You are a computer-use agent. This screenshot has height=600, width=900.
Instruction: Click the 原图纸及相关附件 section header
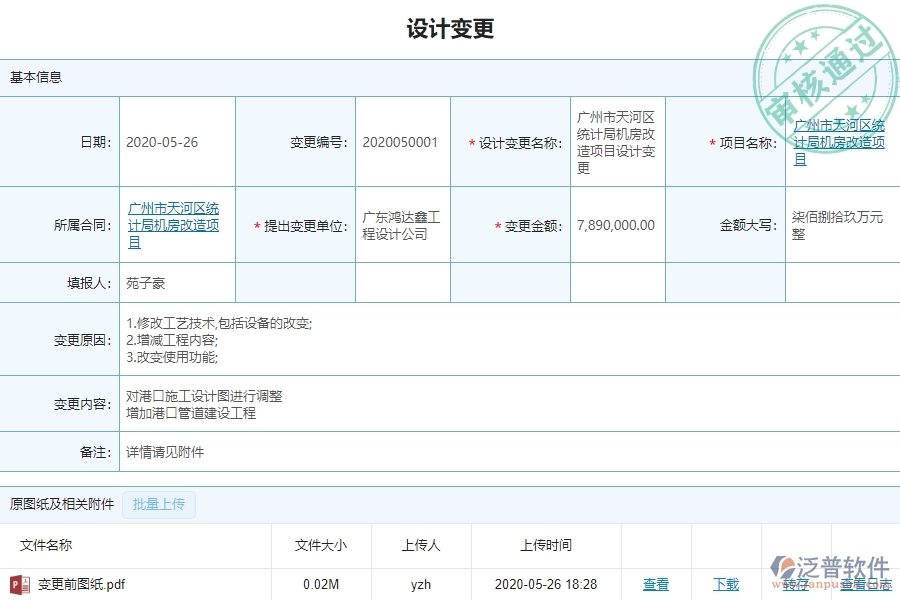point(61,504)
